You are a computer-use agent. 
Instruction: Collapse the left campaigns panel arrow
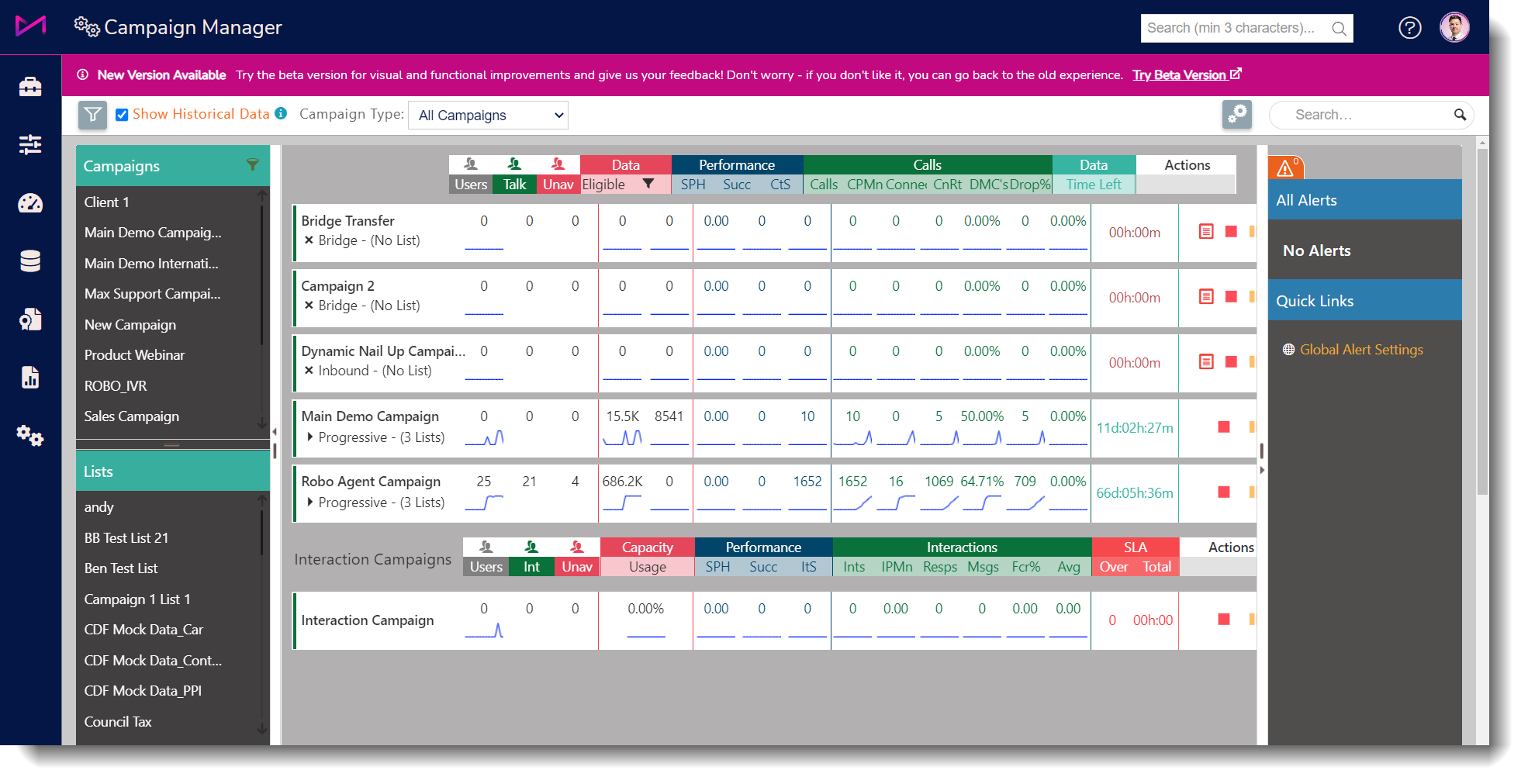tap(275, 432)
